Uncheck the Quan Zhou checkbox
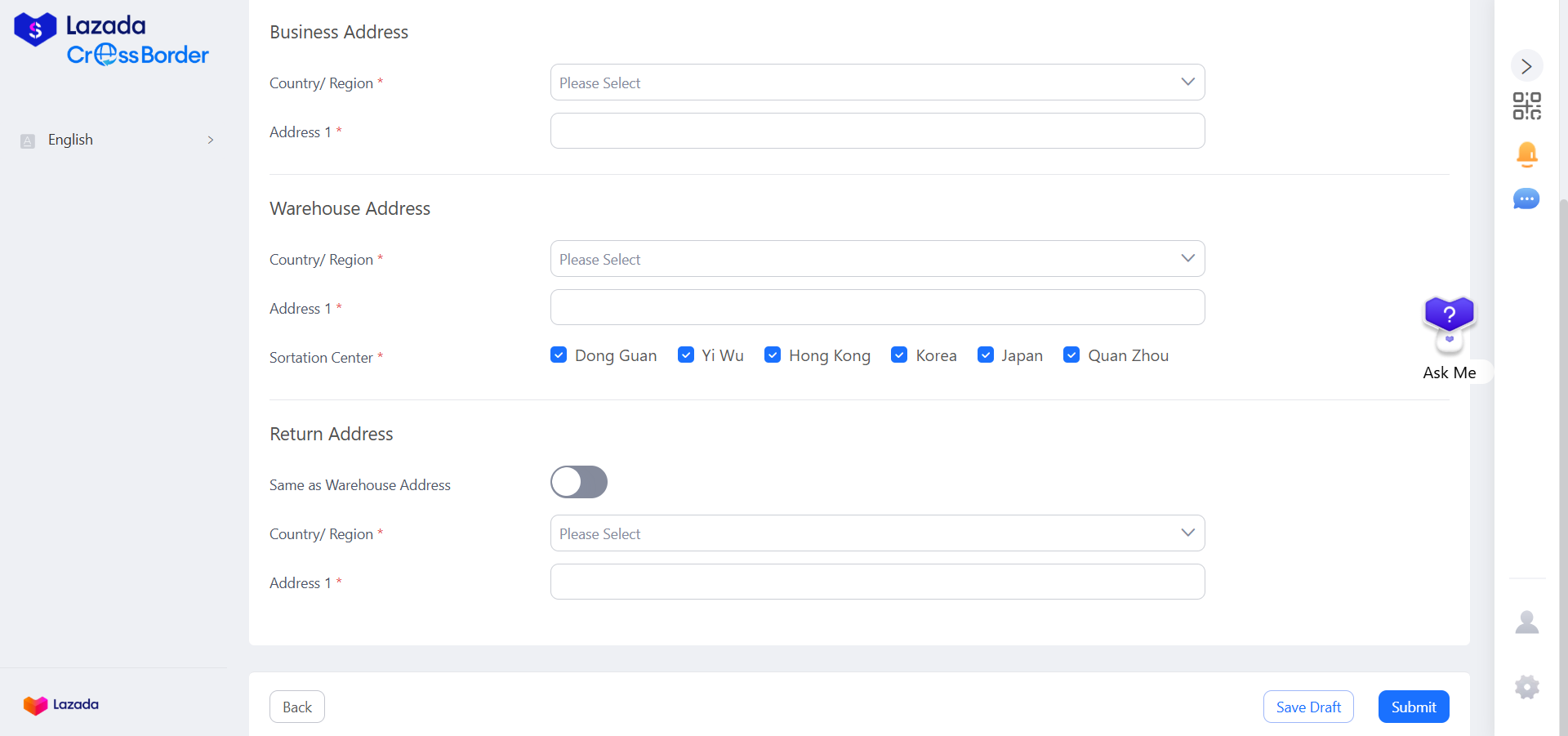 [x=1071, y=355]
